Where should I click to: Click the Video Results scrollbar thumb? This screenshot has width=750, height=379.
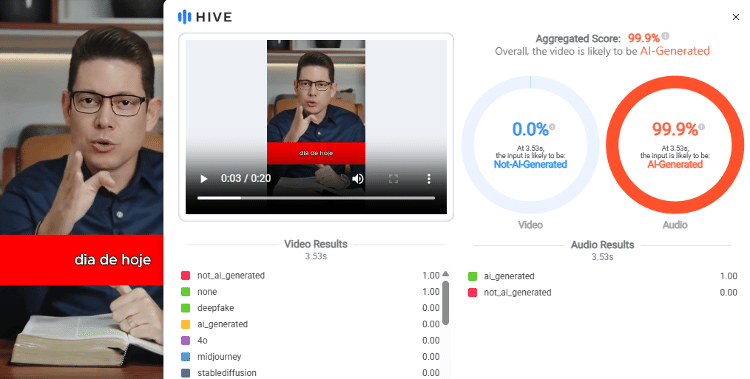coord(446,303)
